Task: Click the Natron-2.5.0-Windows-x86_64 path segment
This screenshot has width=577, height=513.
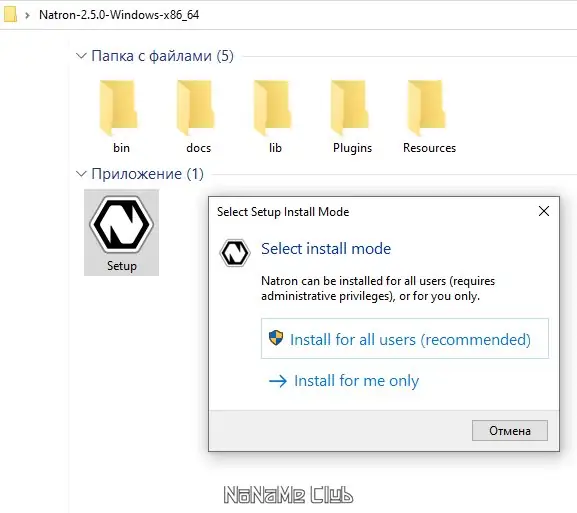Action: pyautogui.click(x=119, y=15)
